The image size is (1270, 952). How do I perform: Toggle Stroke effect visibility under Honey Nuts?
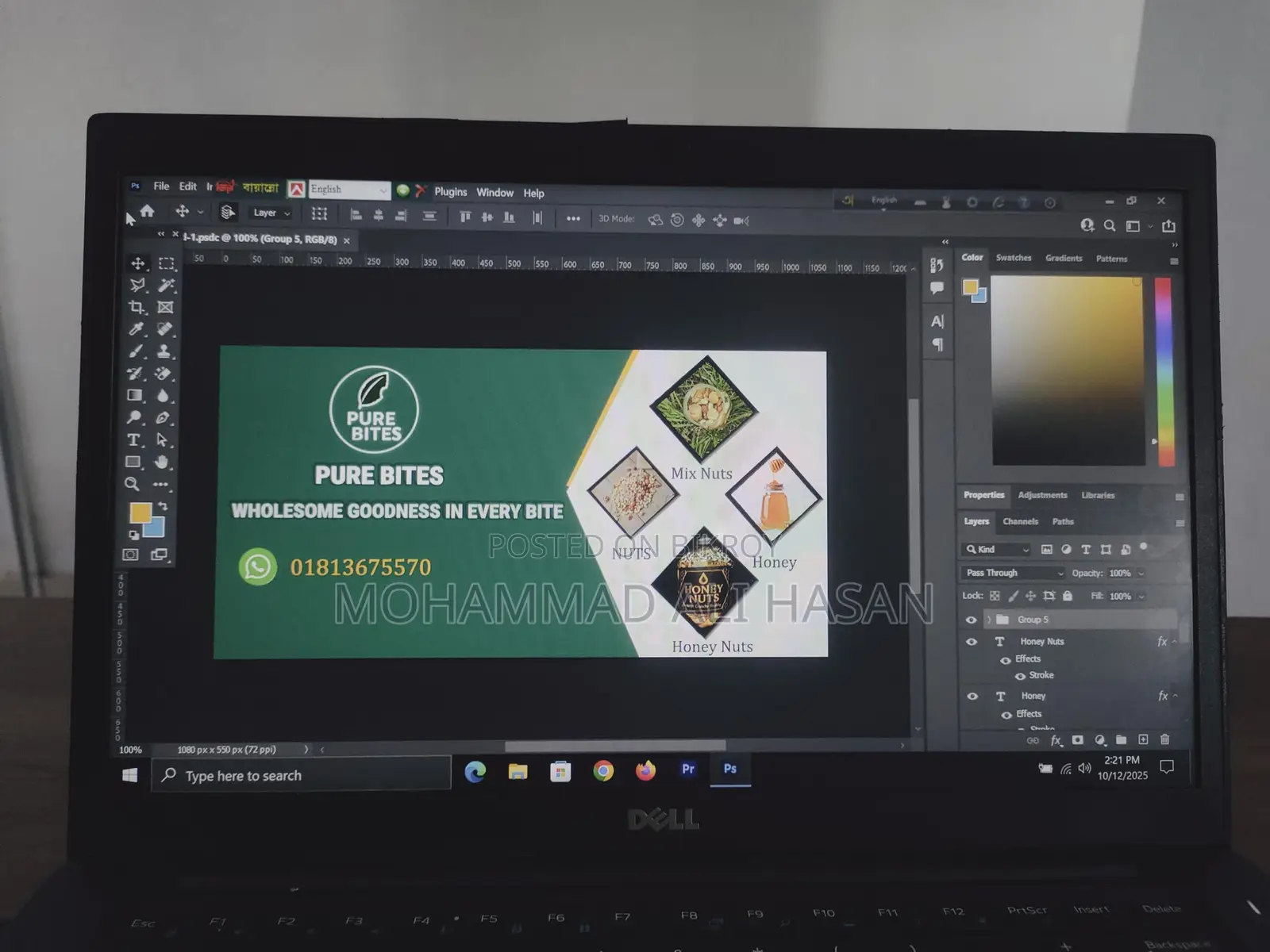(x=1021, y=677)
